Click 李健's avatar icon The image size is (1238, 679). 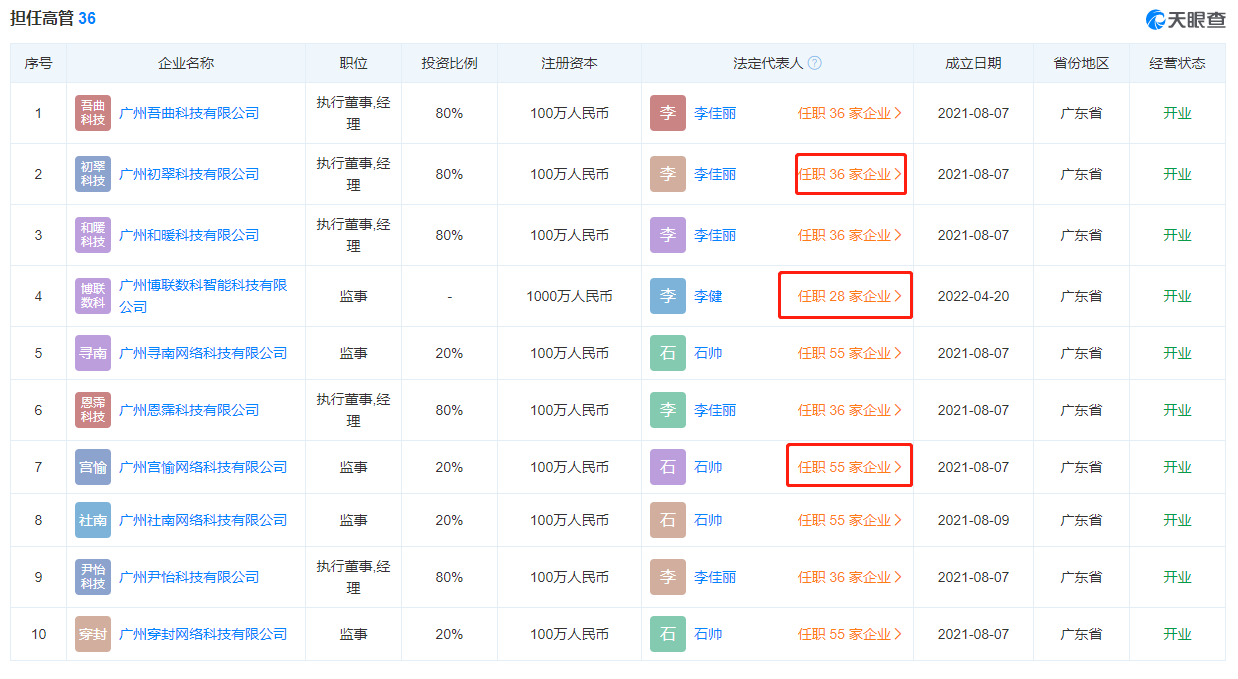point(668,296)
